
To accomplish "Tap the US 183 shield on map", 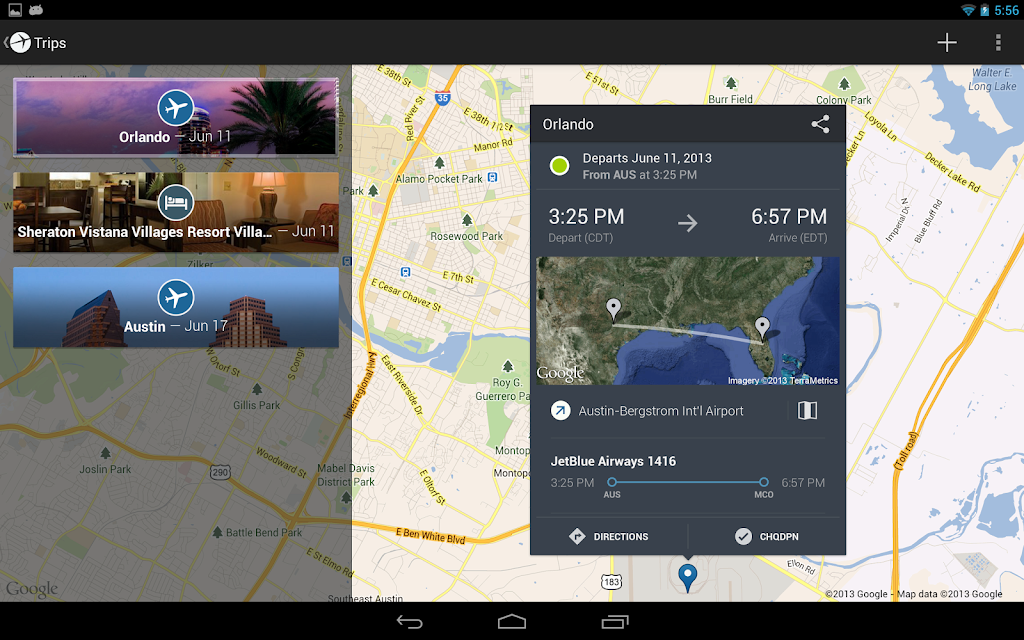I will point(611,582).
